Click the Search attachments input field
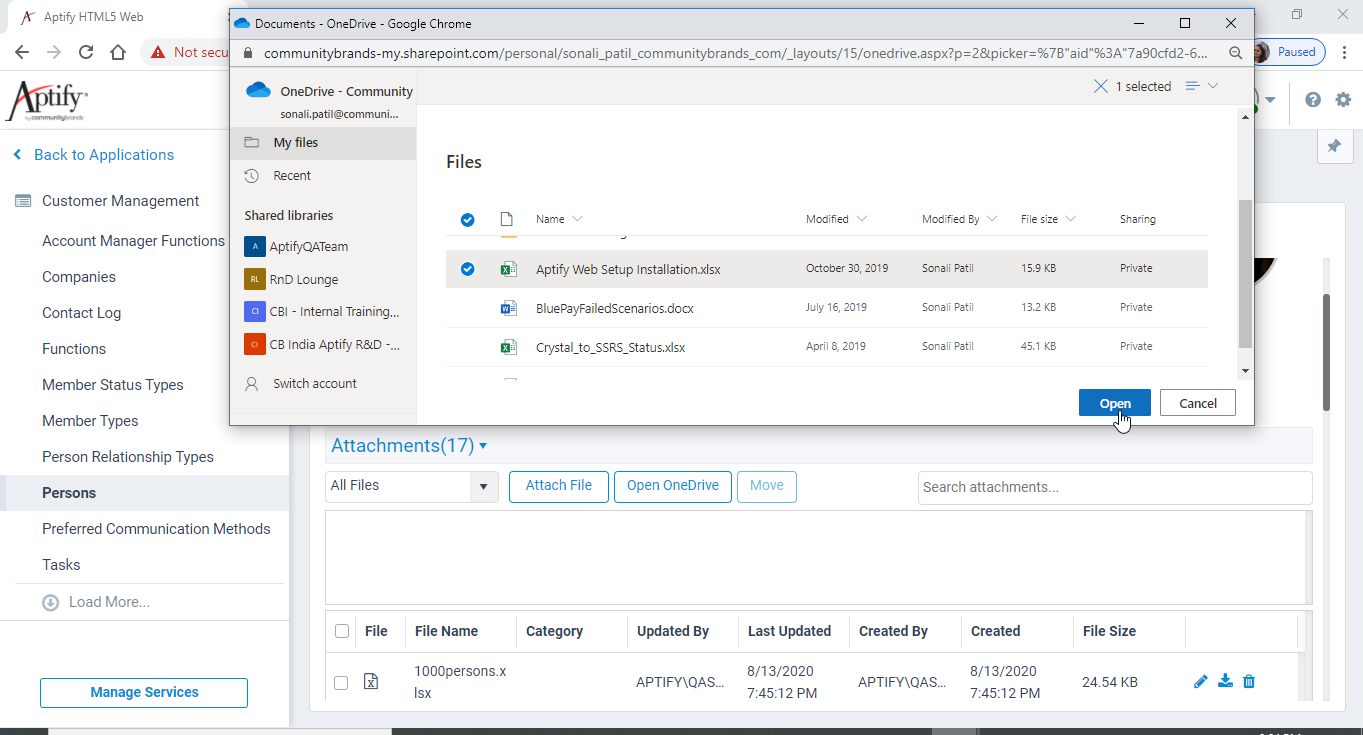This screenshot has height=735, width=1363. tap(1115, 487)
